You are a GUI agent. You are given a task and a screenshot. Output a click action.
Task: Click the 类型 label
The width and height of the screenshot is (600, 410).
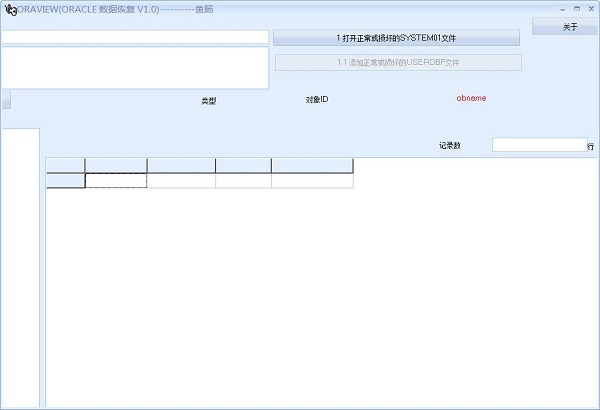[209, 101]
